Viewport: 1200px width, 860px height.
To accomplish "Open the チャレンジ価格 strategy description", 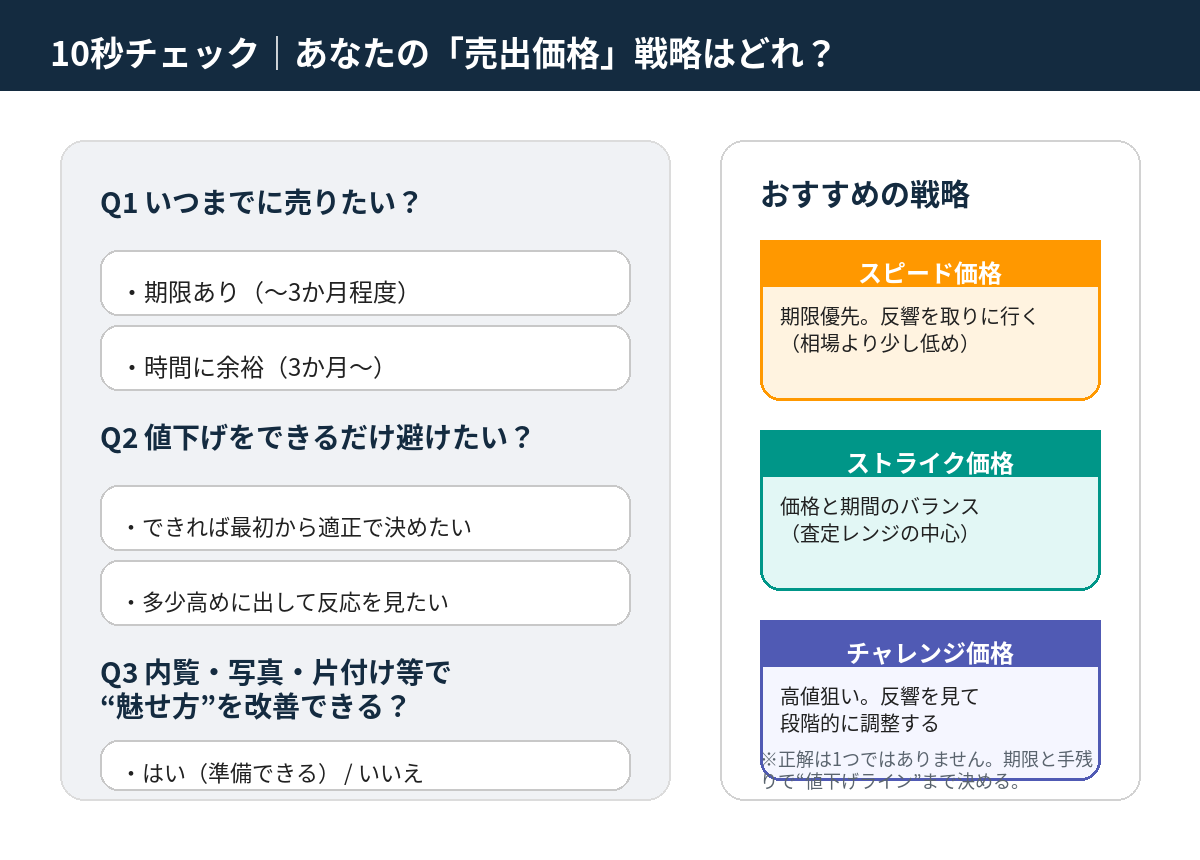I will coord(879,697).
